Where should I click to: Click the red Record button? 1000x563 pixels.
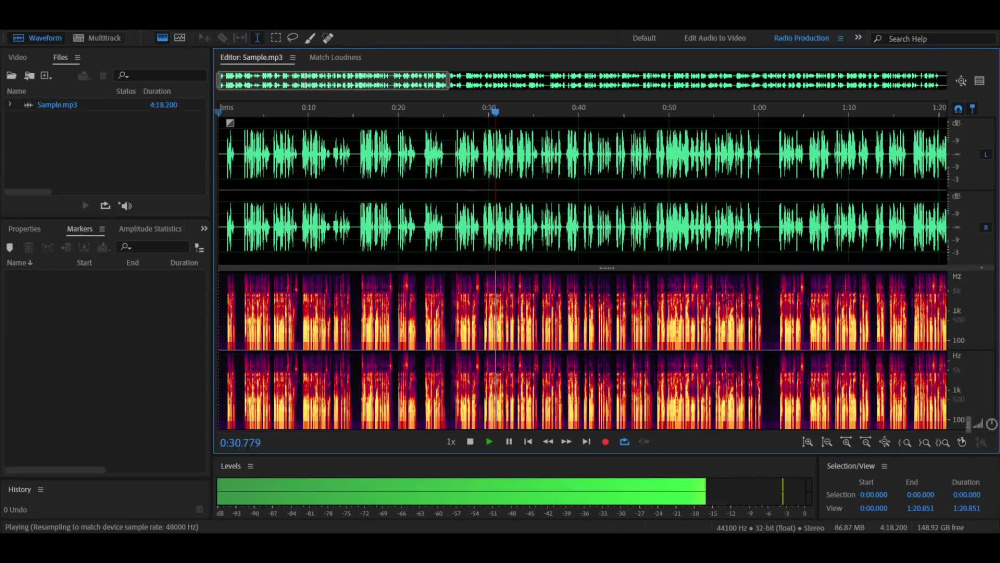[x=605, y=441]
